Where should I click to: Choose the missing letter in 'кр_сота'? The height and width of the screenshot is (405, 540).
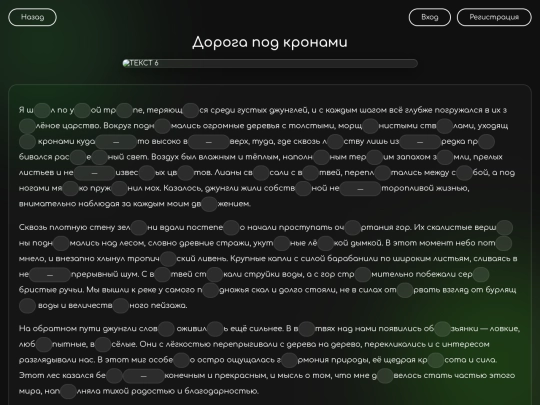click(436, 360)
